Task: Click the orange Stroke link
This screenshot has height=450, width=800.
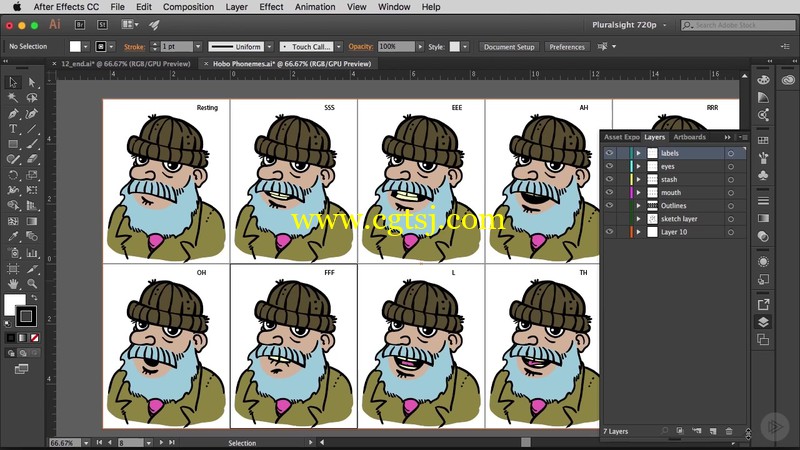Action: point(134,46)
